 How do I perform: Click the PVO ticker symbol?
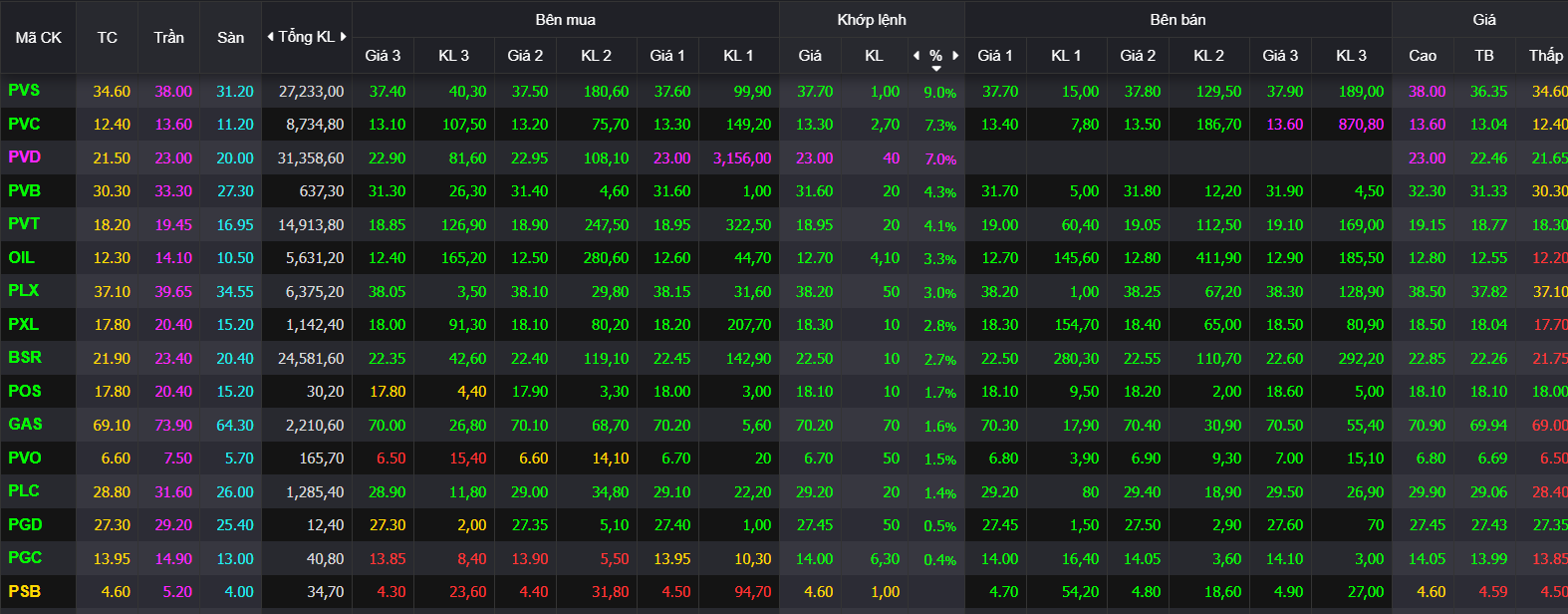[x=25, y=459]
